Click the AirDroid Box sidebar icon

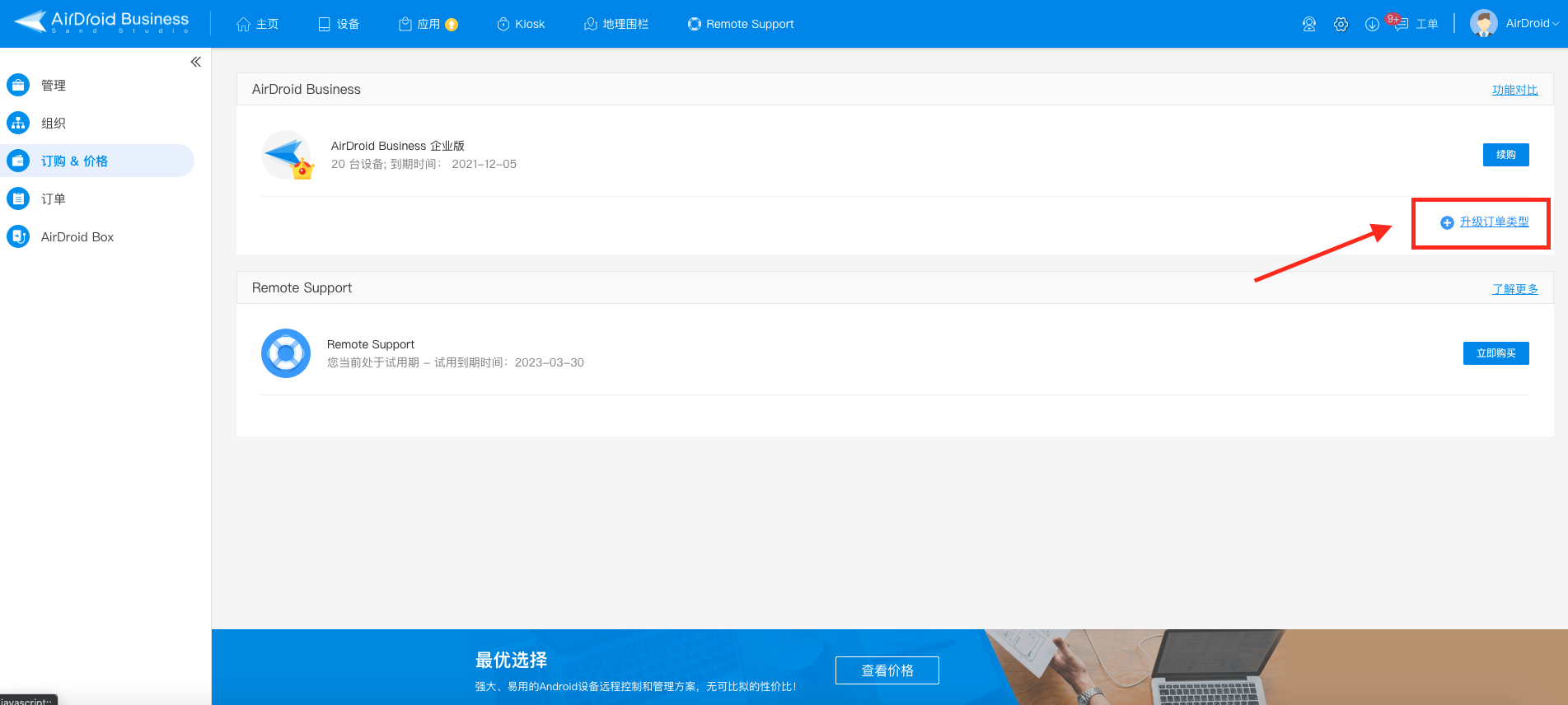[18, 236]
